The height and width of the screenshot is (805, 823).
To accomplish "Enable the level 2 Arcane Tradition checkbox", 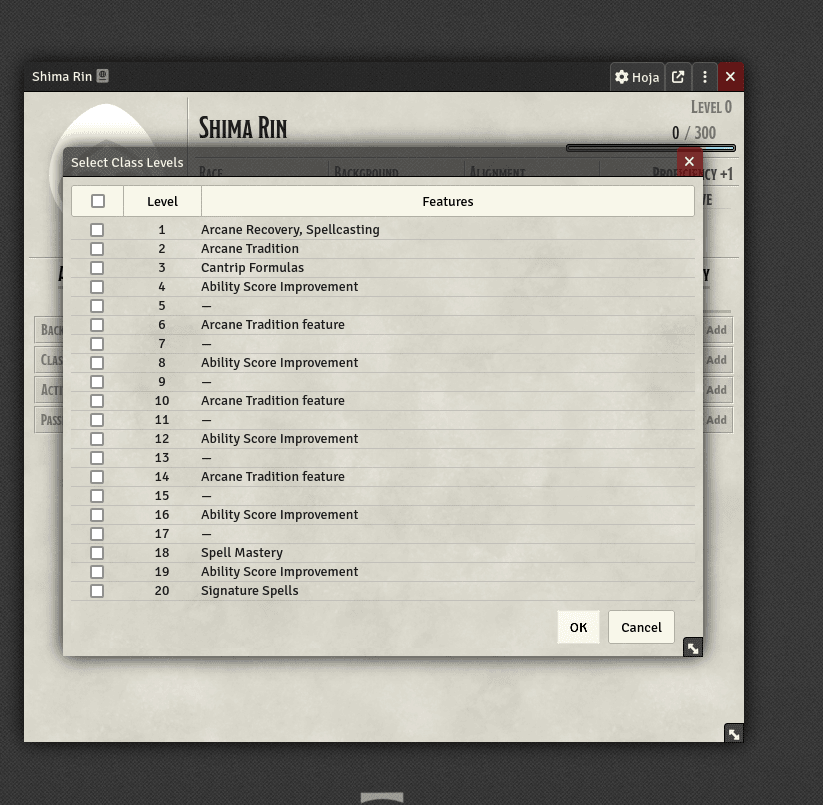I will tap(97, 249).
